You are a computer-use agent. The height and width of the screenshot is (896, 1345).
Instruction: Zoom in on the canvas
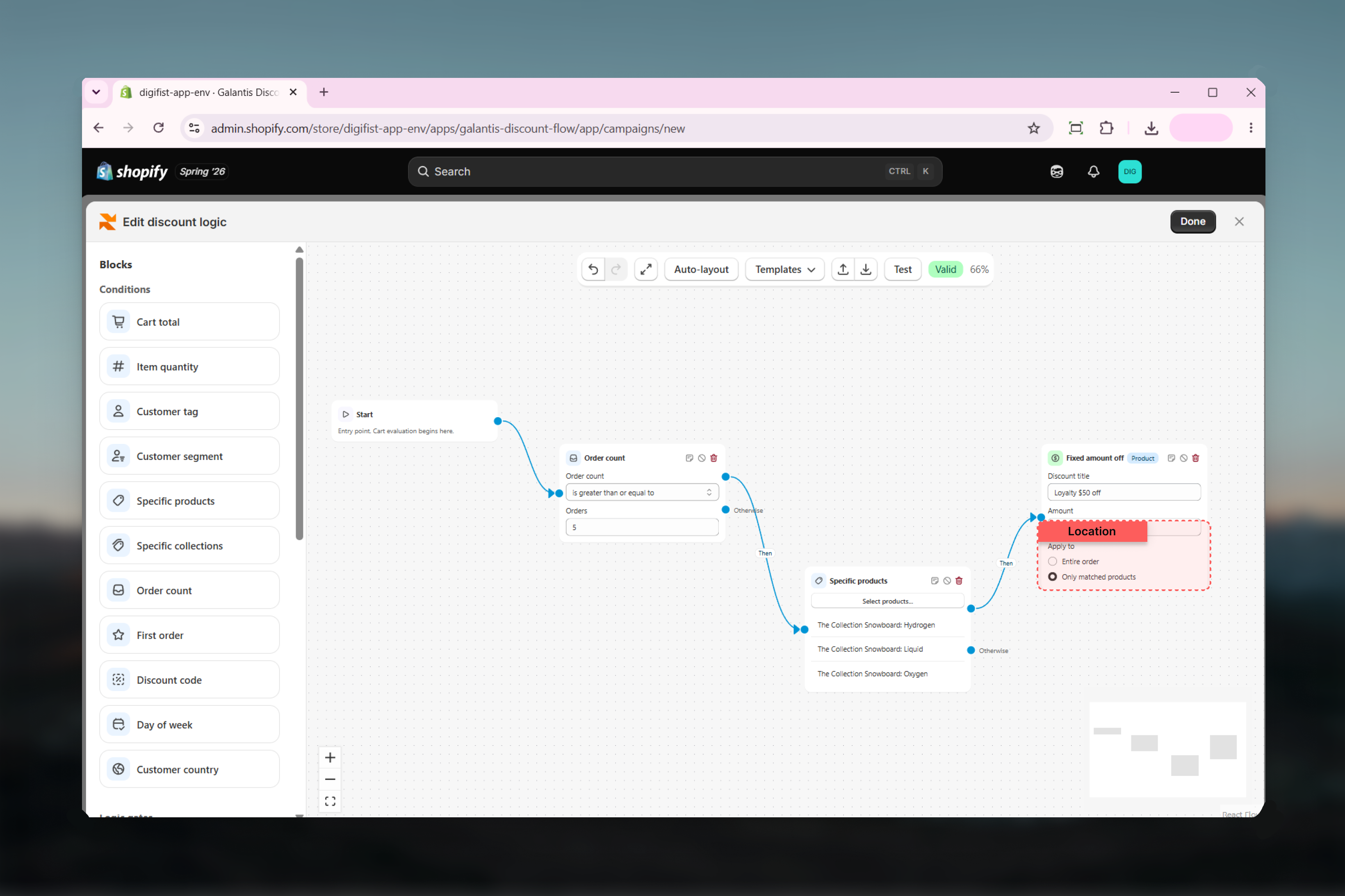tap(330, 757)
